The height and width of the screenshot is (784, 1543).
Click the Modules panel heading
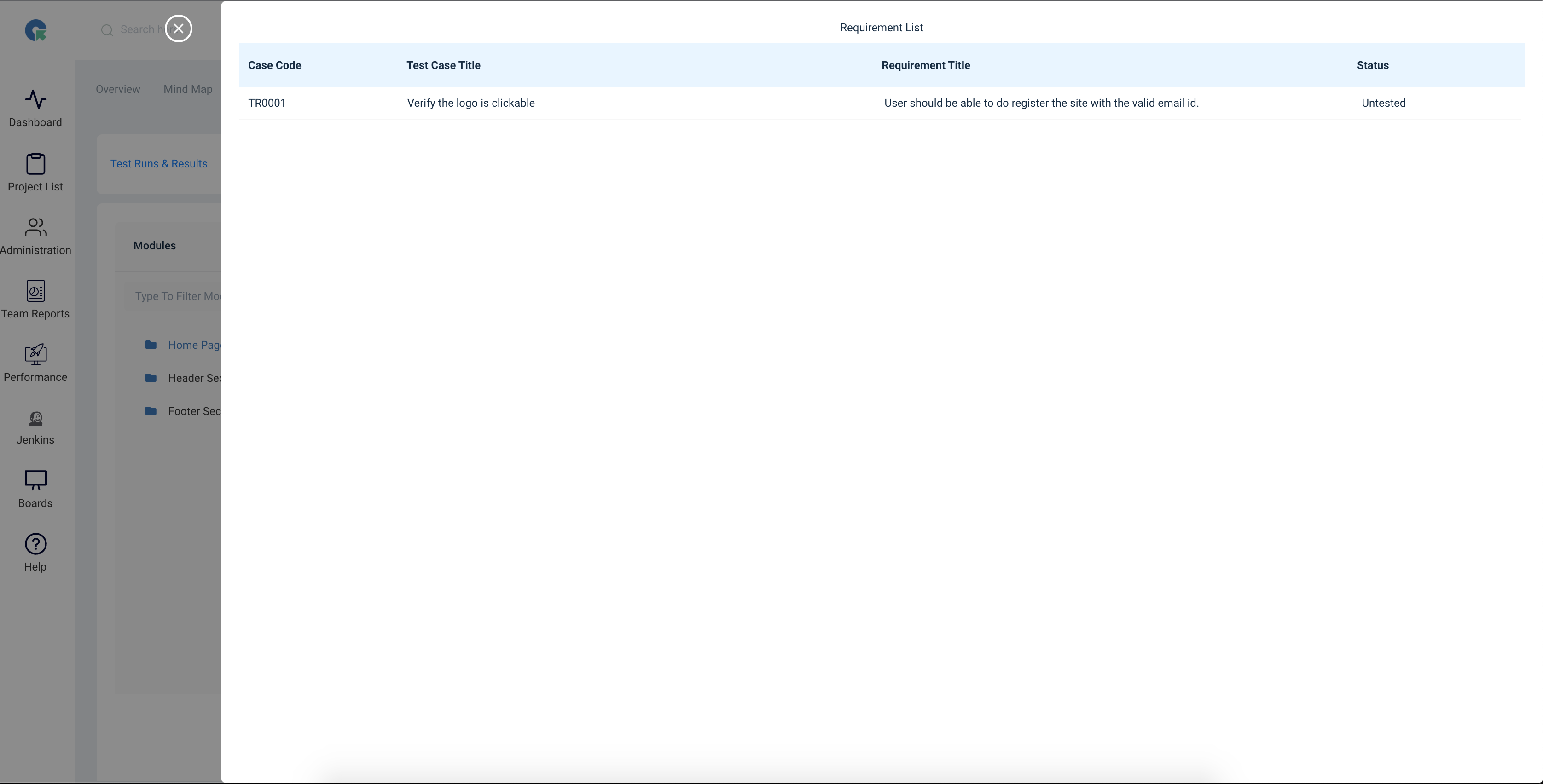coord(155,246)
